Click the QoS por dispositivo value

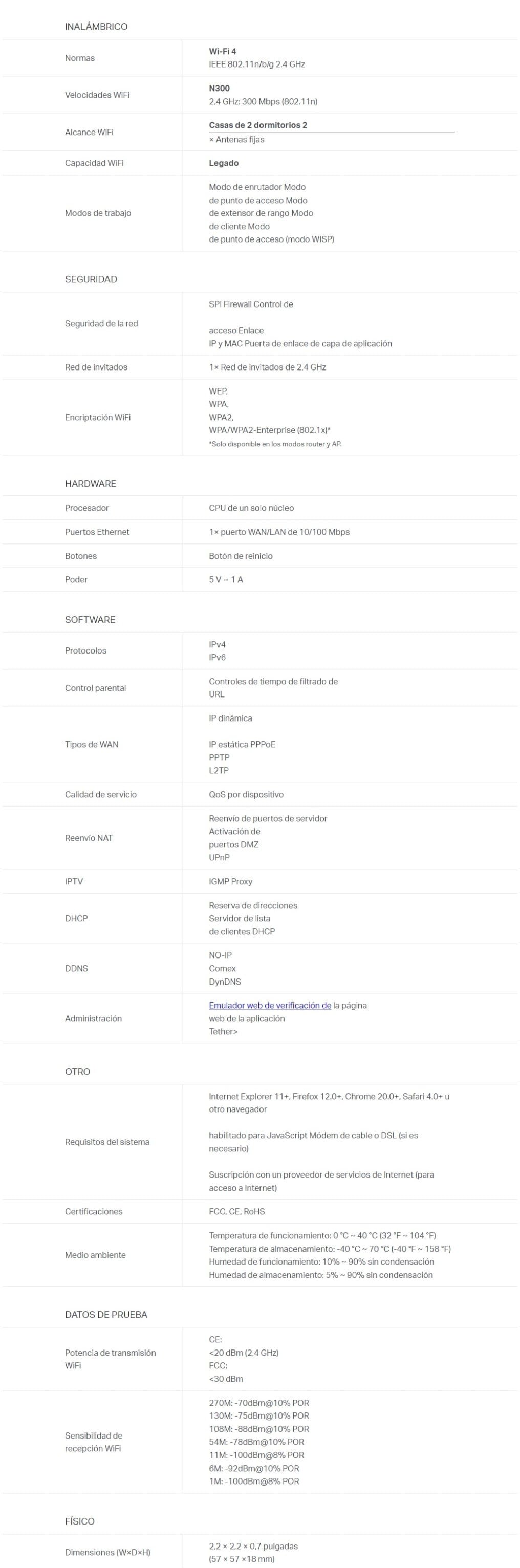(x=246, y=794)
